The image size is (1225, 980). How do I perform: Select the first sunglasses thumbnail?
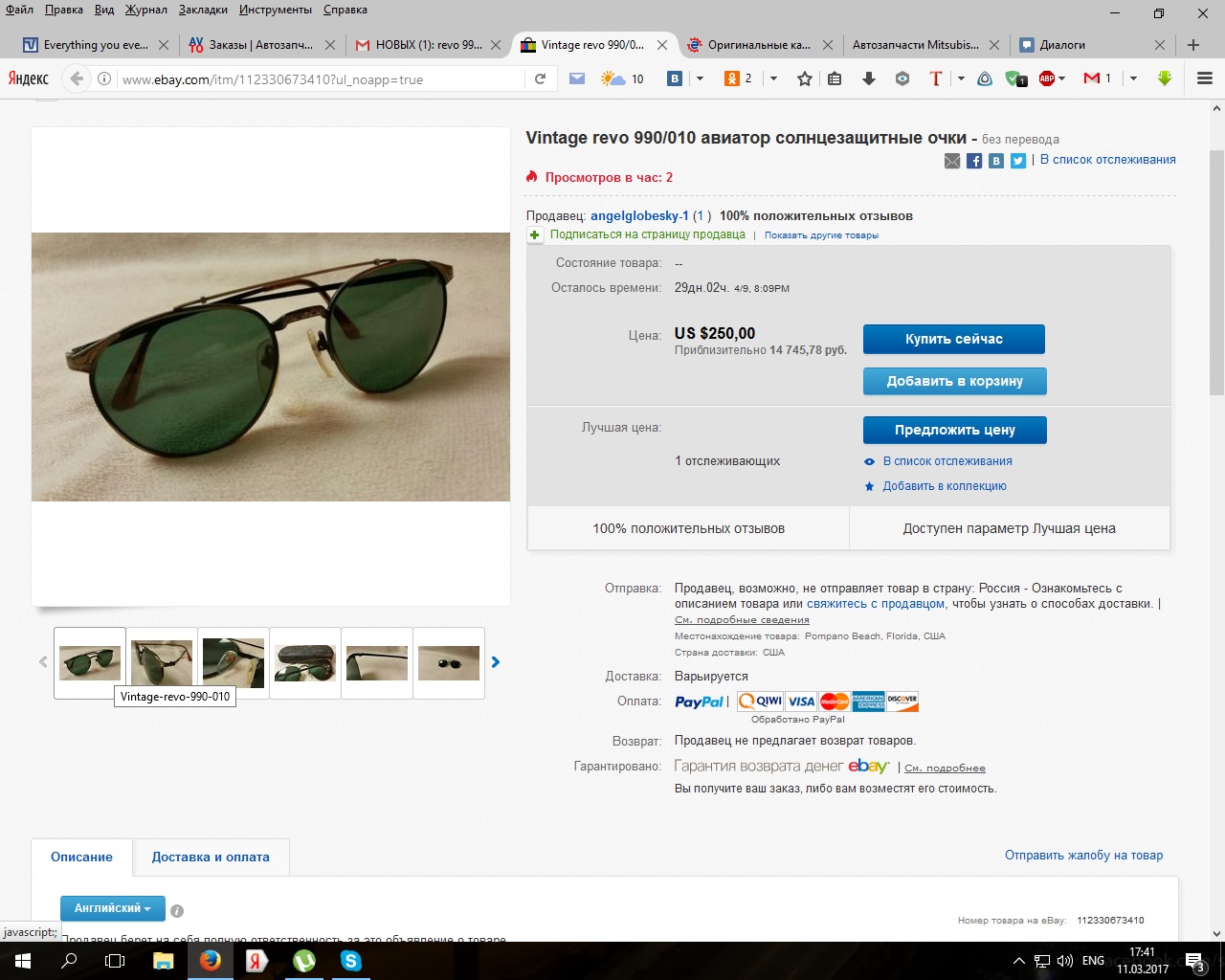90,663
